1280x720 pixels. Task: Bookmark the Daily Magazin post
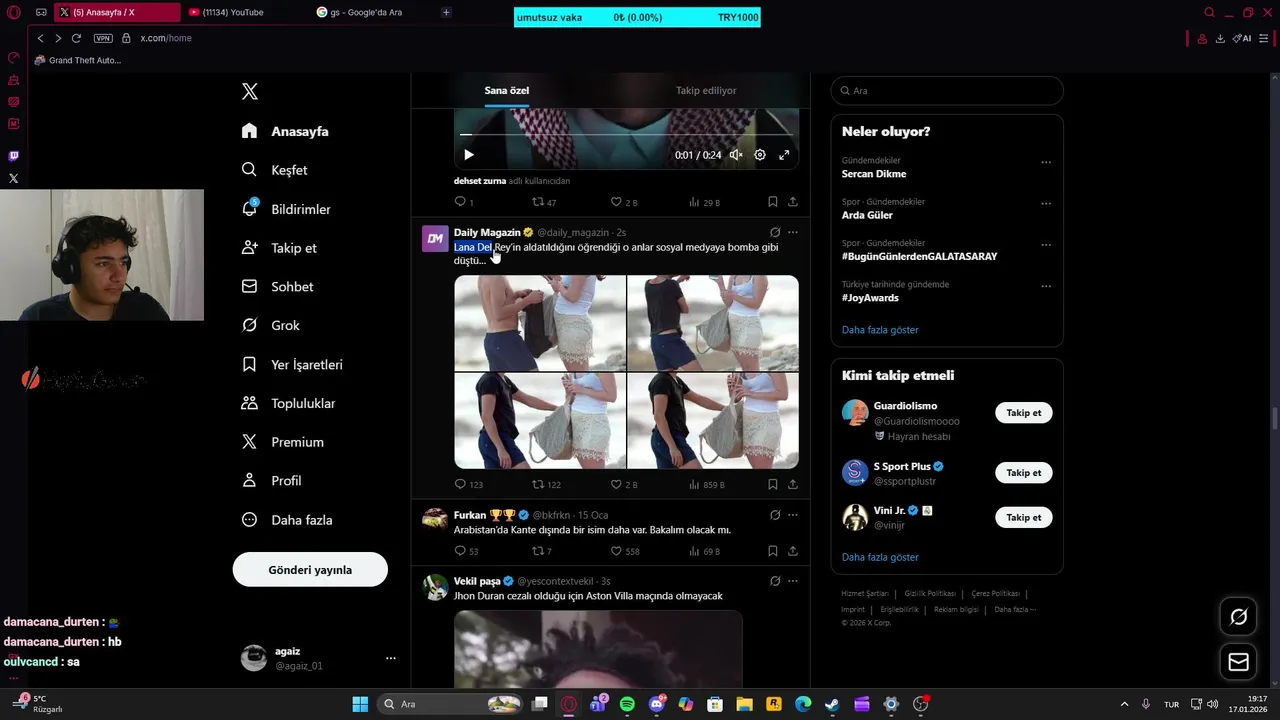[773, 484]
